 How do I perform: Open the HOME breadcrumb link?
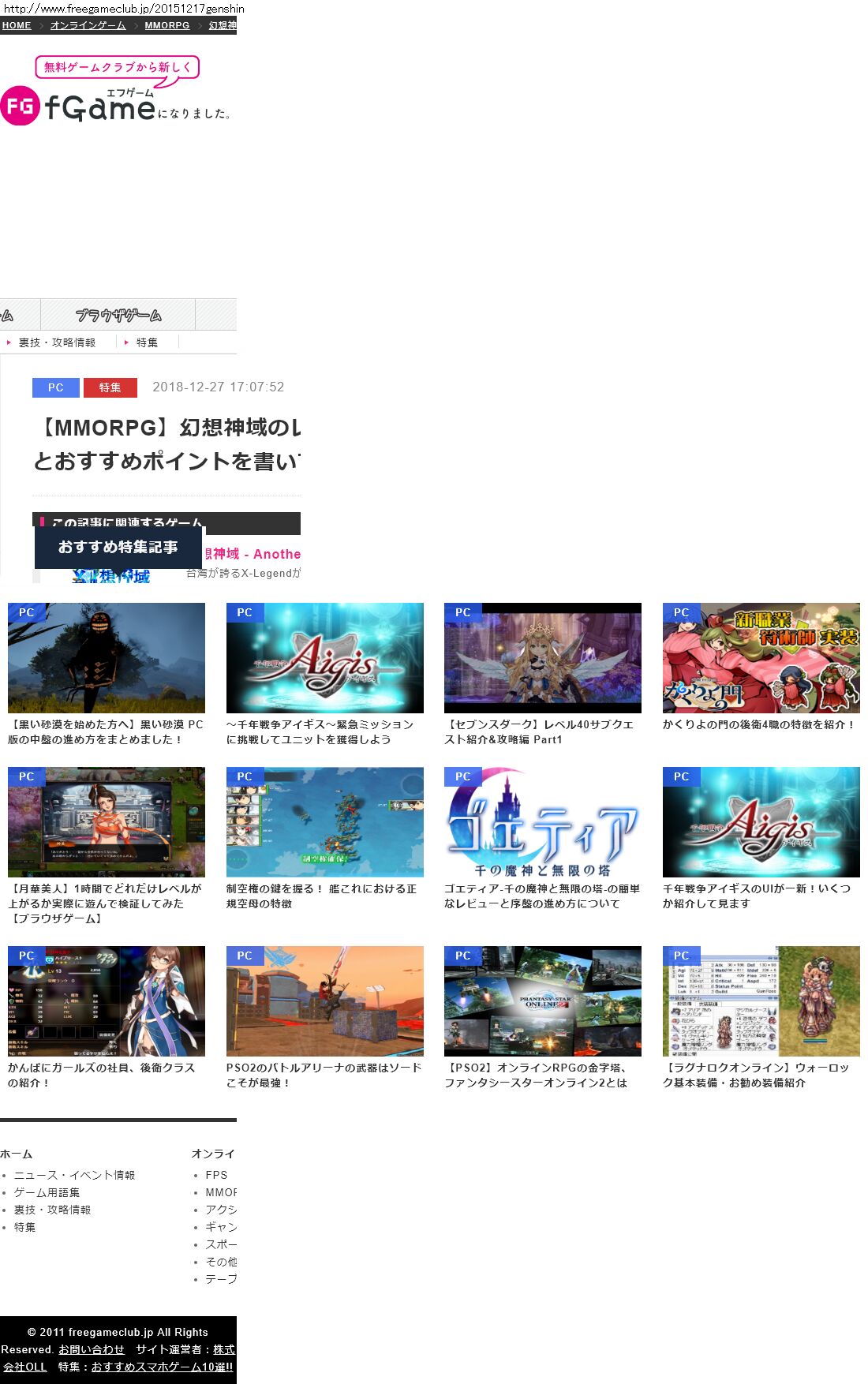pyautogui.click(x=17, y=25)
